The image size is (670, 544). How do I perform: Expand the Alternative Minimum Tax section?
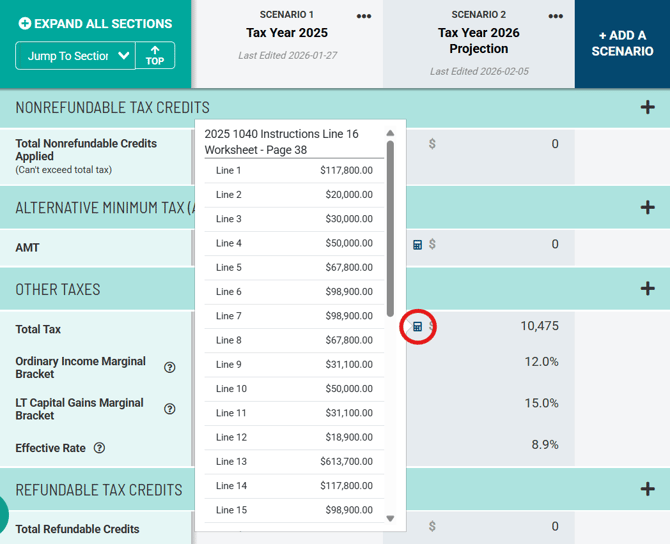647,208
